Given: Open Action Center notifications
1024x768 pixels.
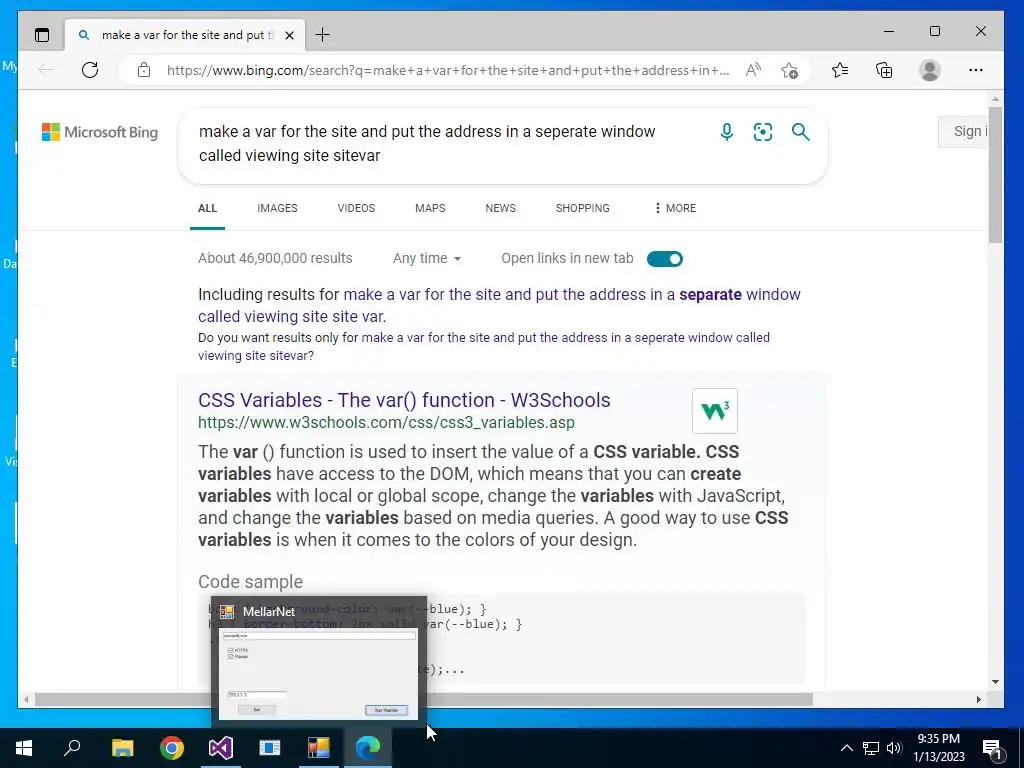Looking at the screenshot, I should (x=992, y=748).
